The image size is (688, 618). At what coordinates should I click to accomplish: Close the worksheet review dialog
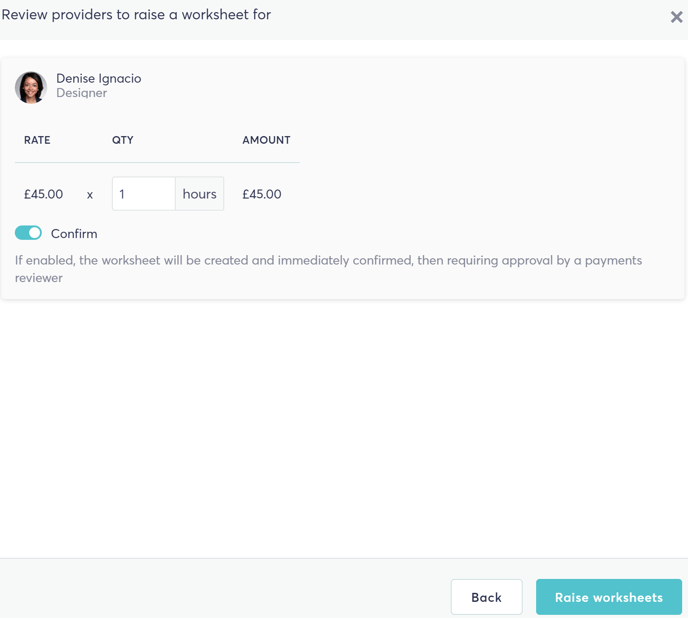676,17
